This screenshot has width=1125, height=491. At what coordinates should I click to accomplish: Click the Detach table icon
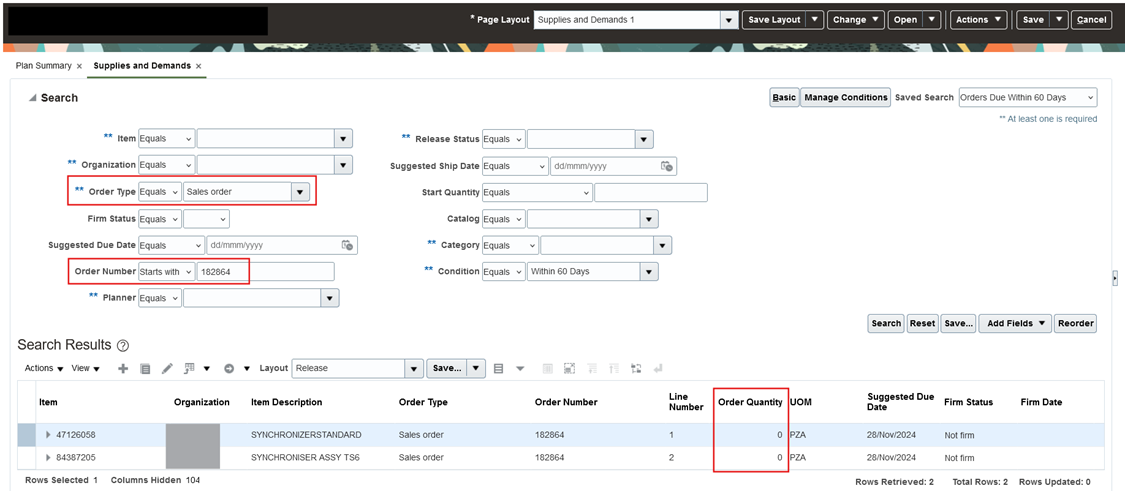(x=570, y=368)
